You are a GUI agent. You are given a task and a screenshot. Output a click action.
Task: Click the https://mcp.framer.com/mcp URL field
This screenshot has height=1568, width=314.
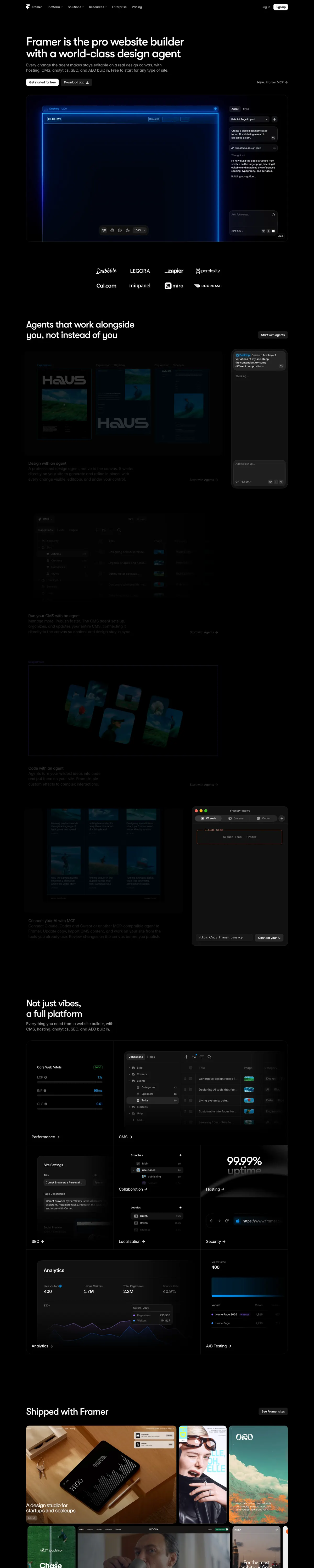click(x=224, y=937)
